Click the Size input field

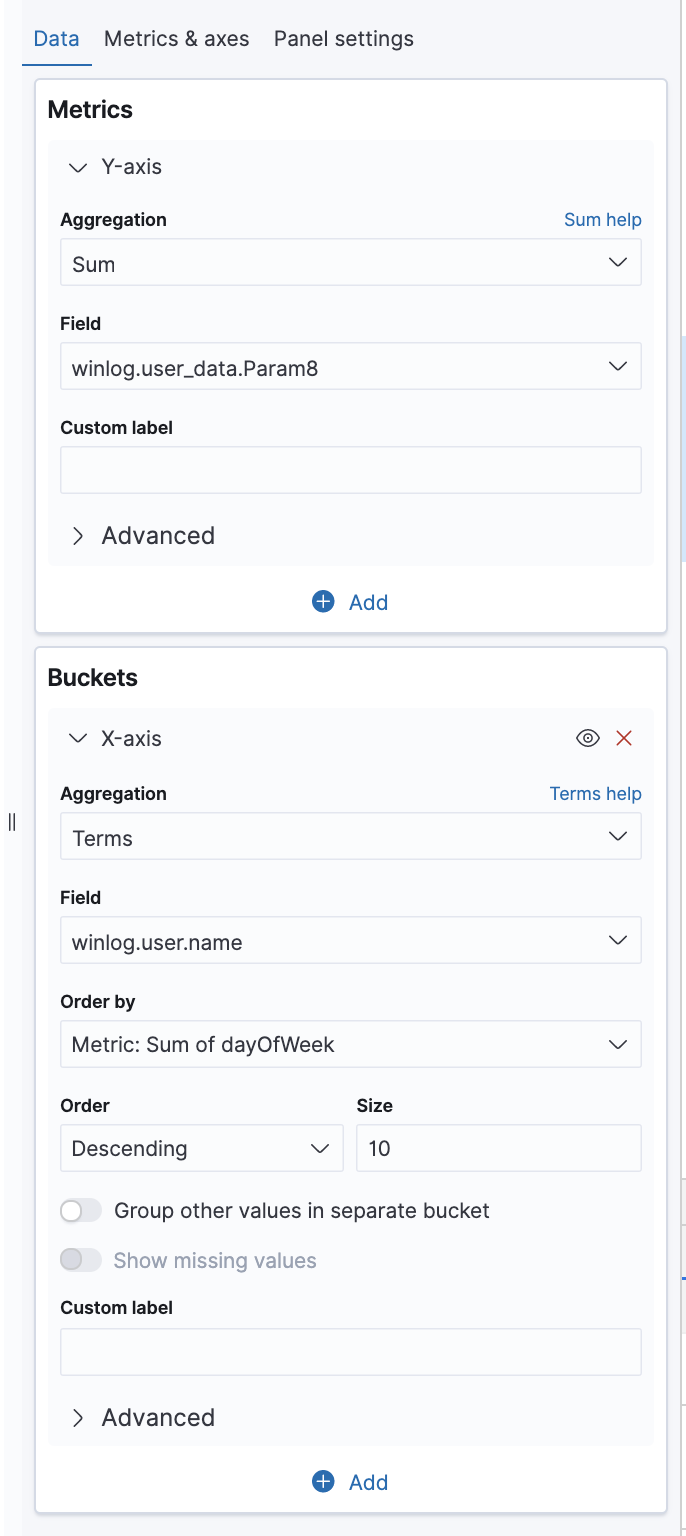tap(498, 1148)
